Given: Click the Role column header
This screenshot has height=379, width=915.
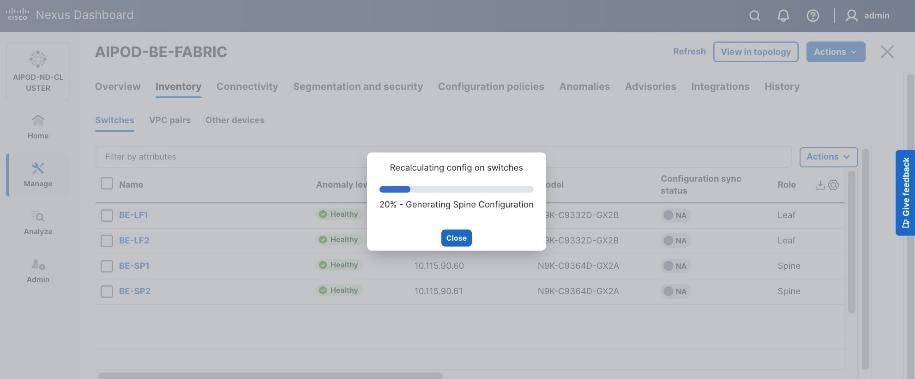Looking at the screenshot, I should (787, 185).
